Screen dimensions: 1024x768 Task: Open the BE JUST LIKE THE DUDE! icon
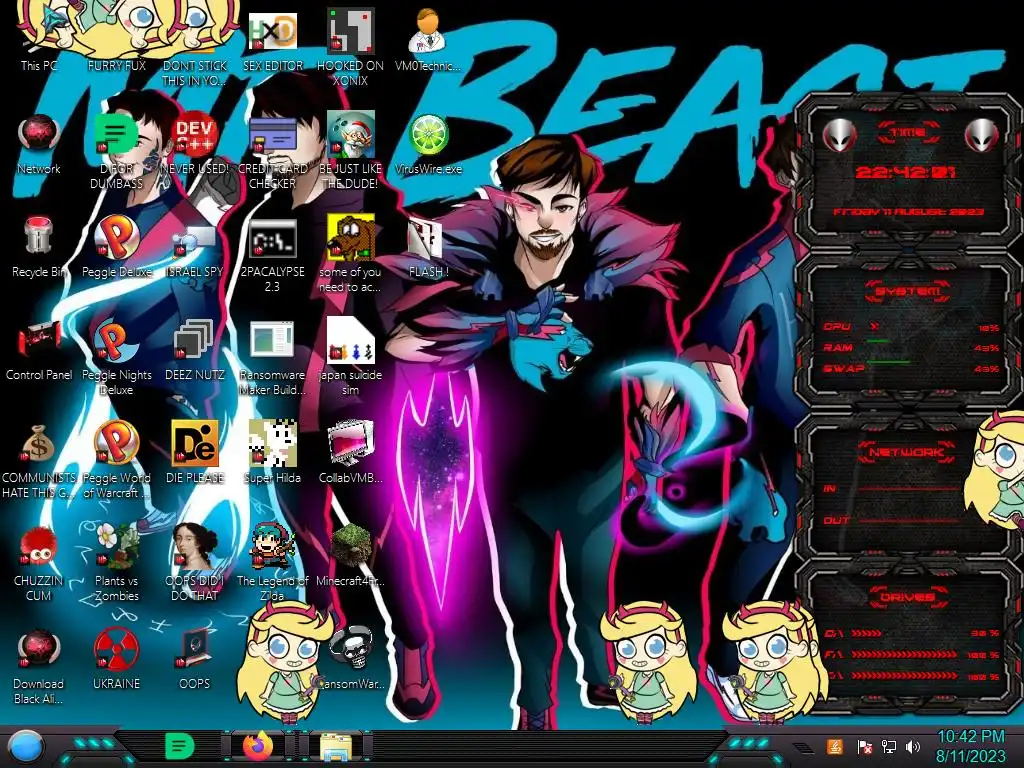point(350,152)
